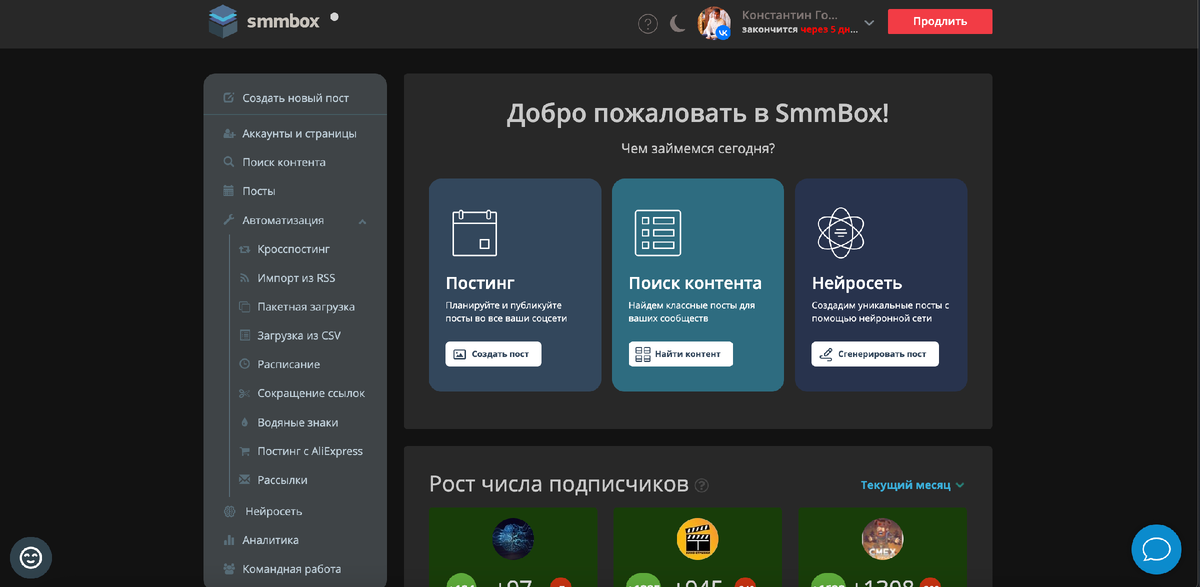The height and width of the screenshot is (587, 1200).
Task: Click the team icon beside Командная работа
Action: pyautogui.click(x=229, y=570)
